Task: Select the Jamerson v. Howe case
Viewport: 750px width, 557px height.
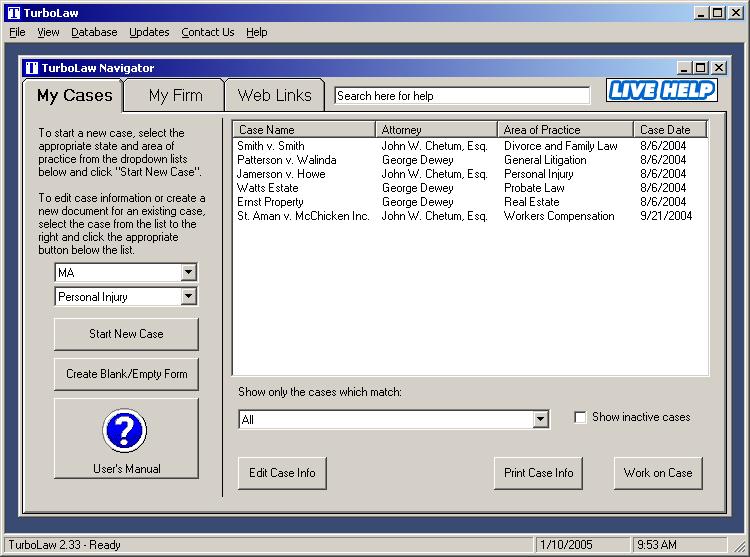Action: 281,174
